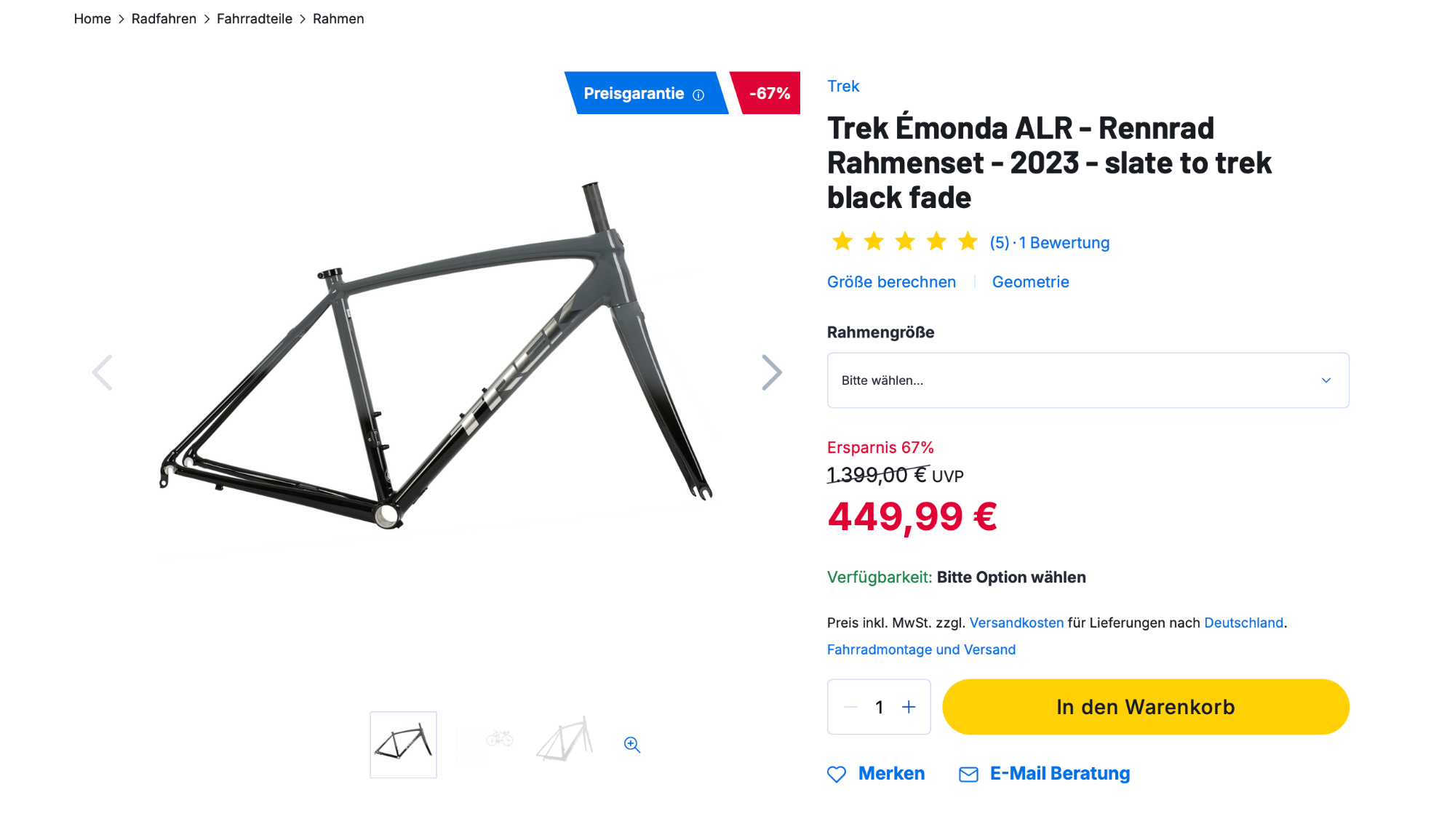The image size is (1455, 840).
Task: Show the next product image
Action: [x=771, y=373]
